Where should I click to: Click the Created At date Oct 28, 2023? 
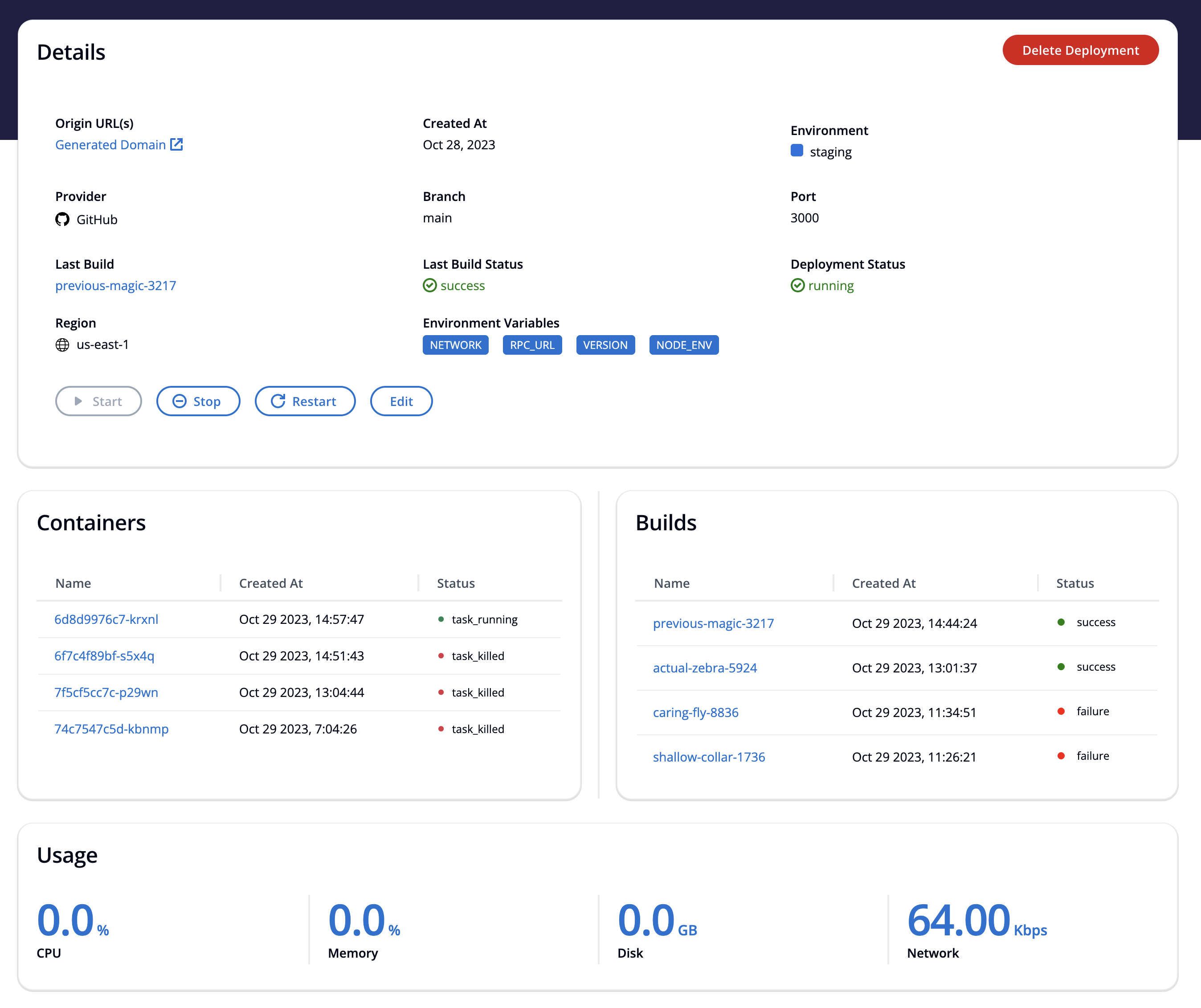coord(459,145)
